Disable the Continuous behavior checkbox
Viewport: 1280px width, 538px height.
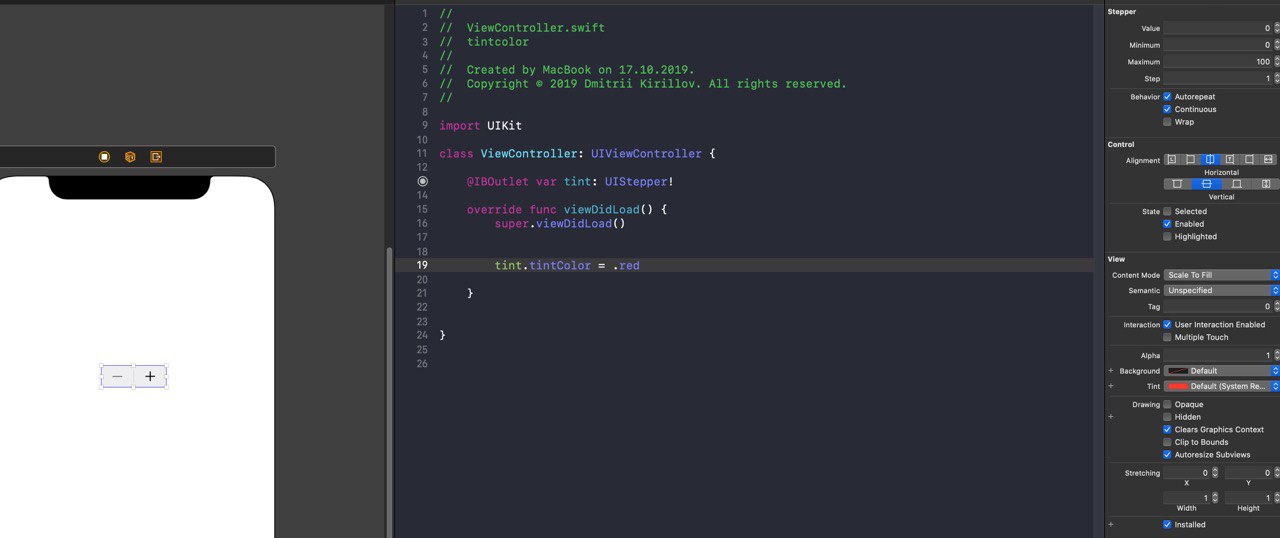[x=1167, y=109]
